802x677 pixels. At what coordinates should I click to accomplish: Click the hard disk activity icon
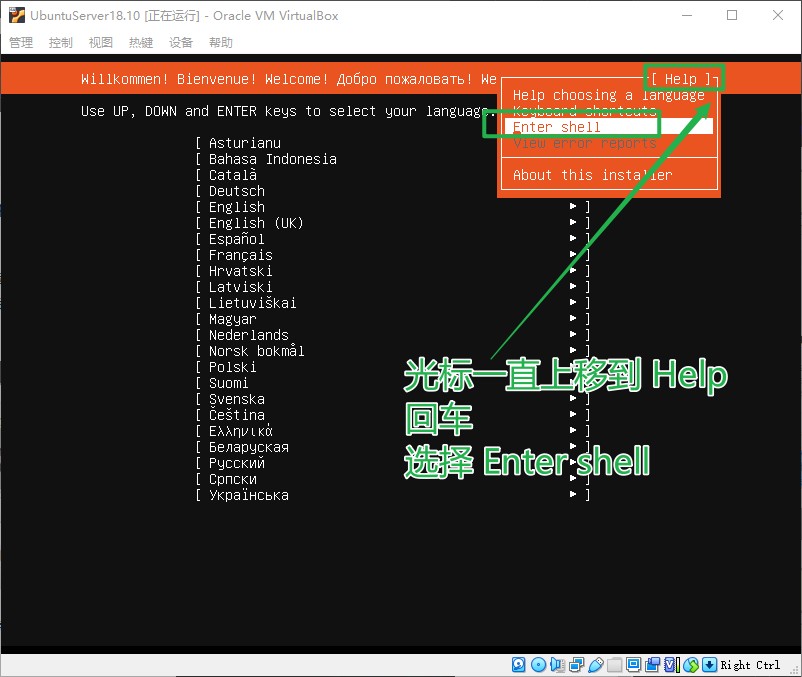coord(518,665)
